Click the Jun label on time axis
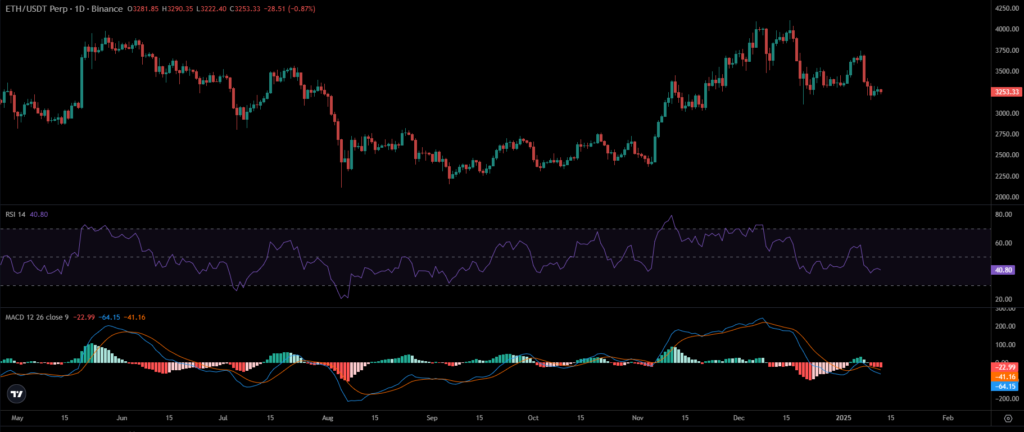This screenshot has width=1024, height=432. tap(120, 417)
